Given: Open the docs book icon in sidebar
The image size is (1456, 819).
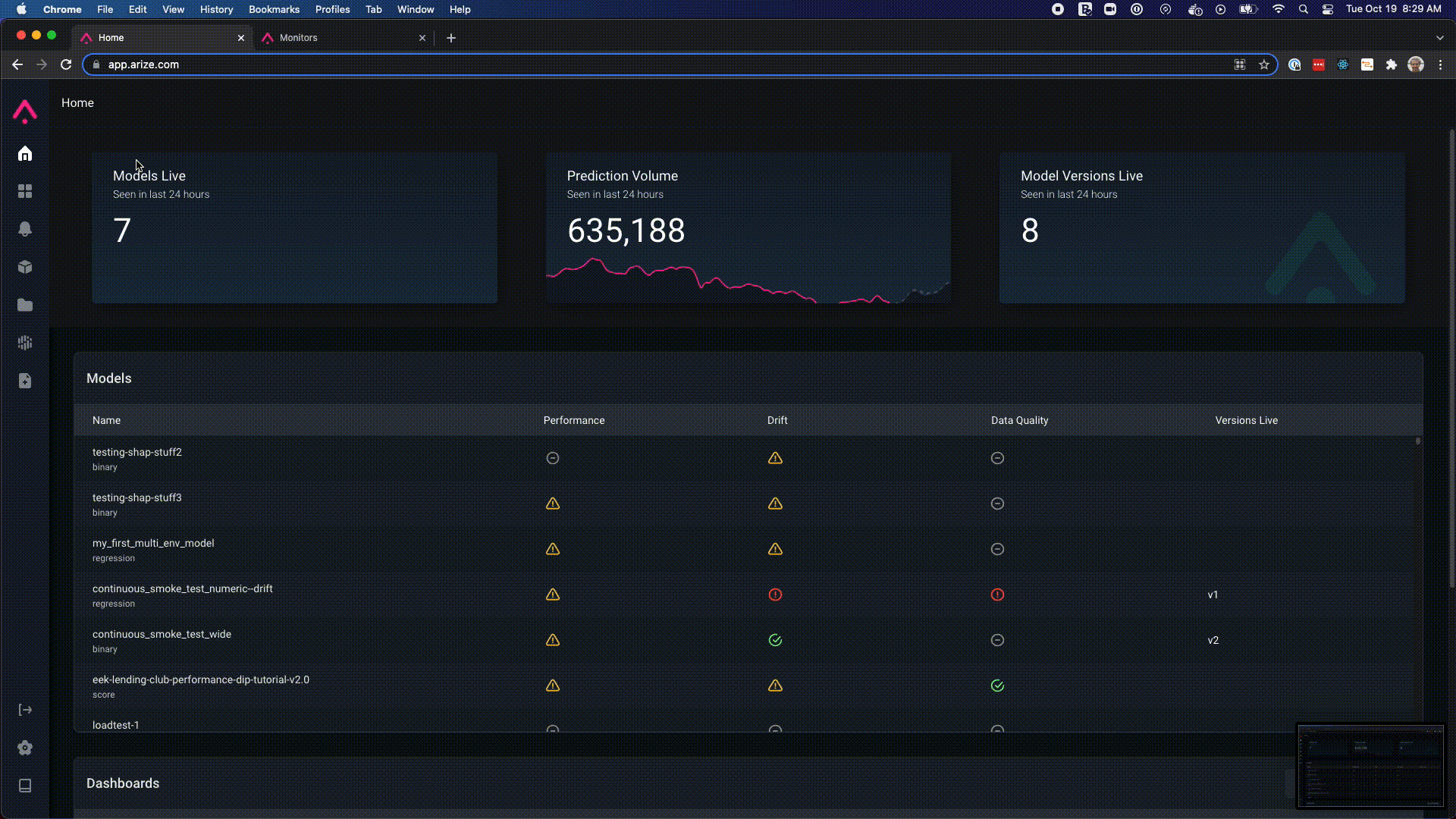Looking at the screenshot, I should pyautogui.click(x=25, y=786).
